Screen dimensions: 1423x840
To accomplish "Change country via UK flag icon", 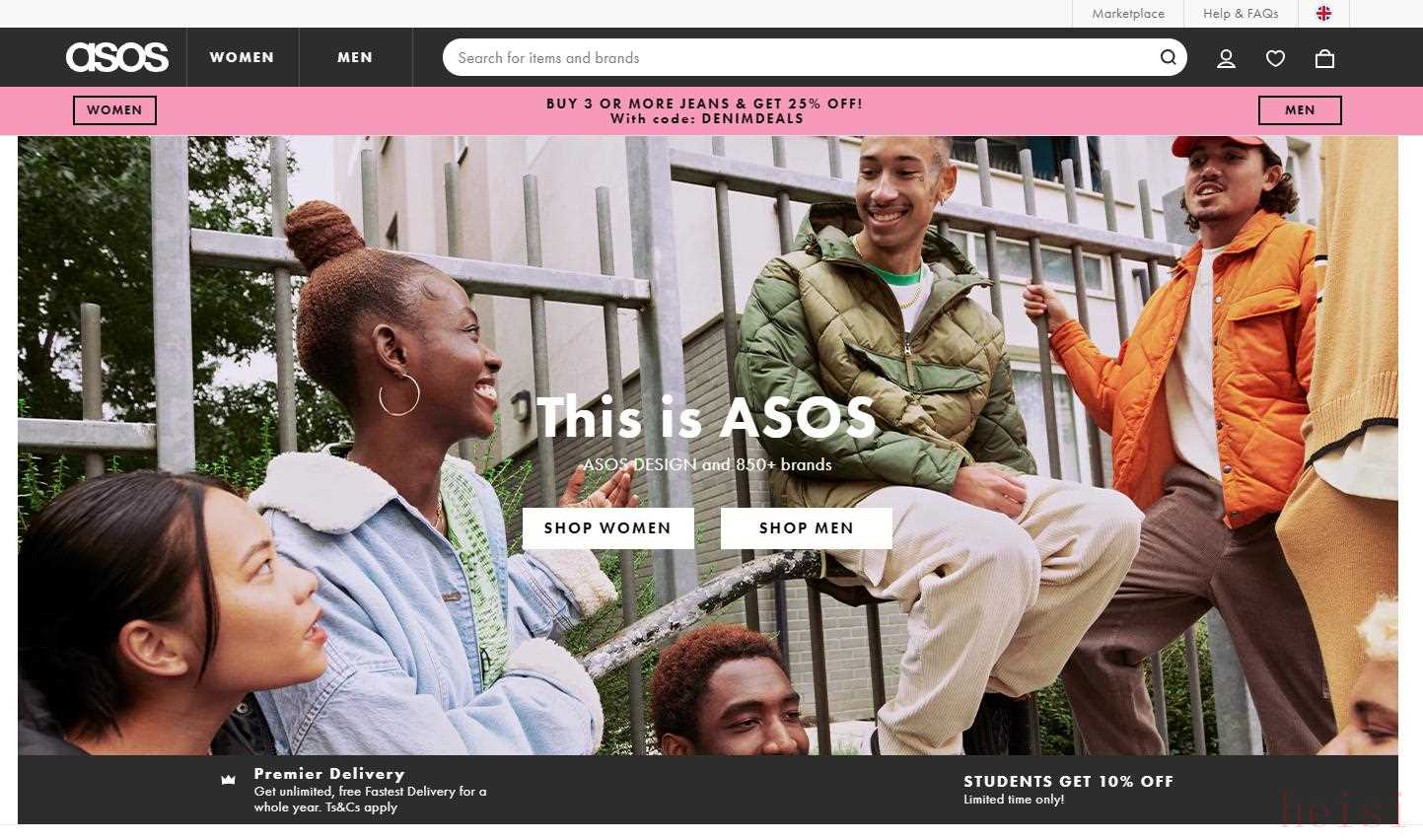I will pyautogui.click(x=1323, y=14).
